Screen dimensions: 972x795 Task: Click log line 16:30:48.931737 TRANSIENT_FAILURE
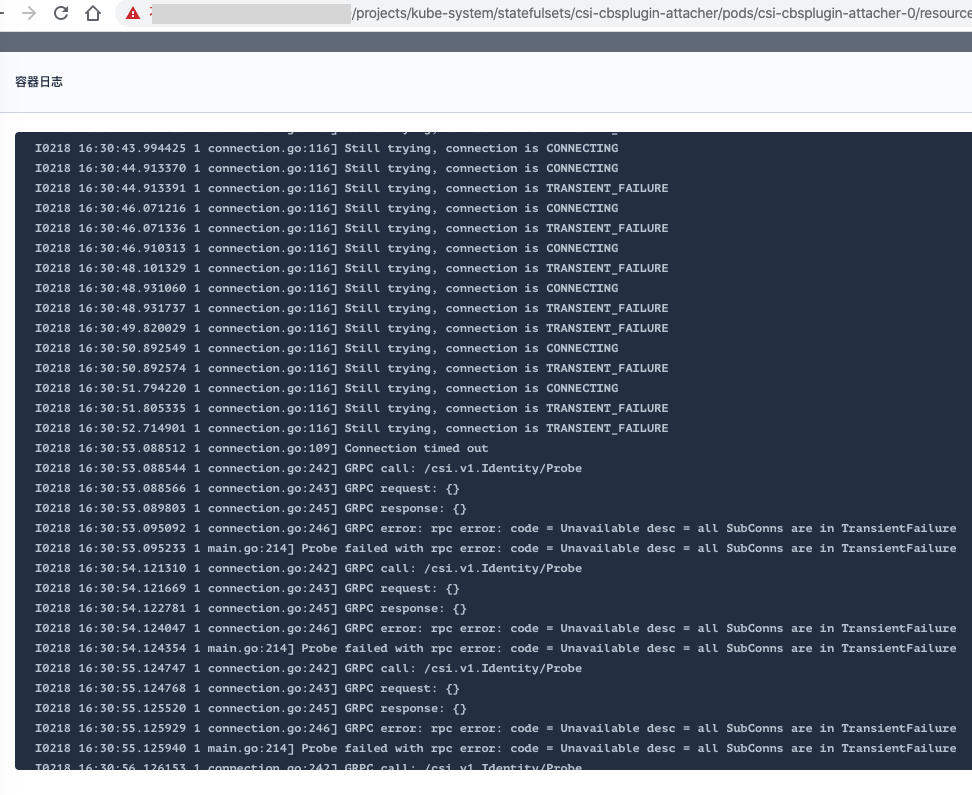point(351,308)
